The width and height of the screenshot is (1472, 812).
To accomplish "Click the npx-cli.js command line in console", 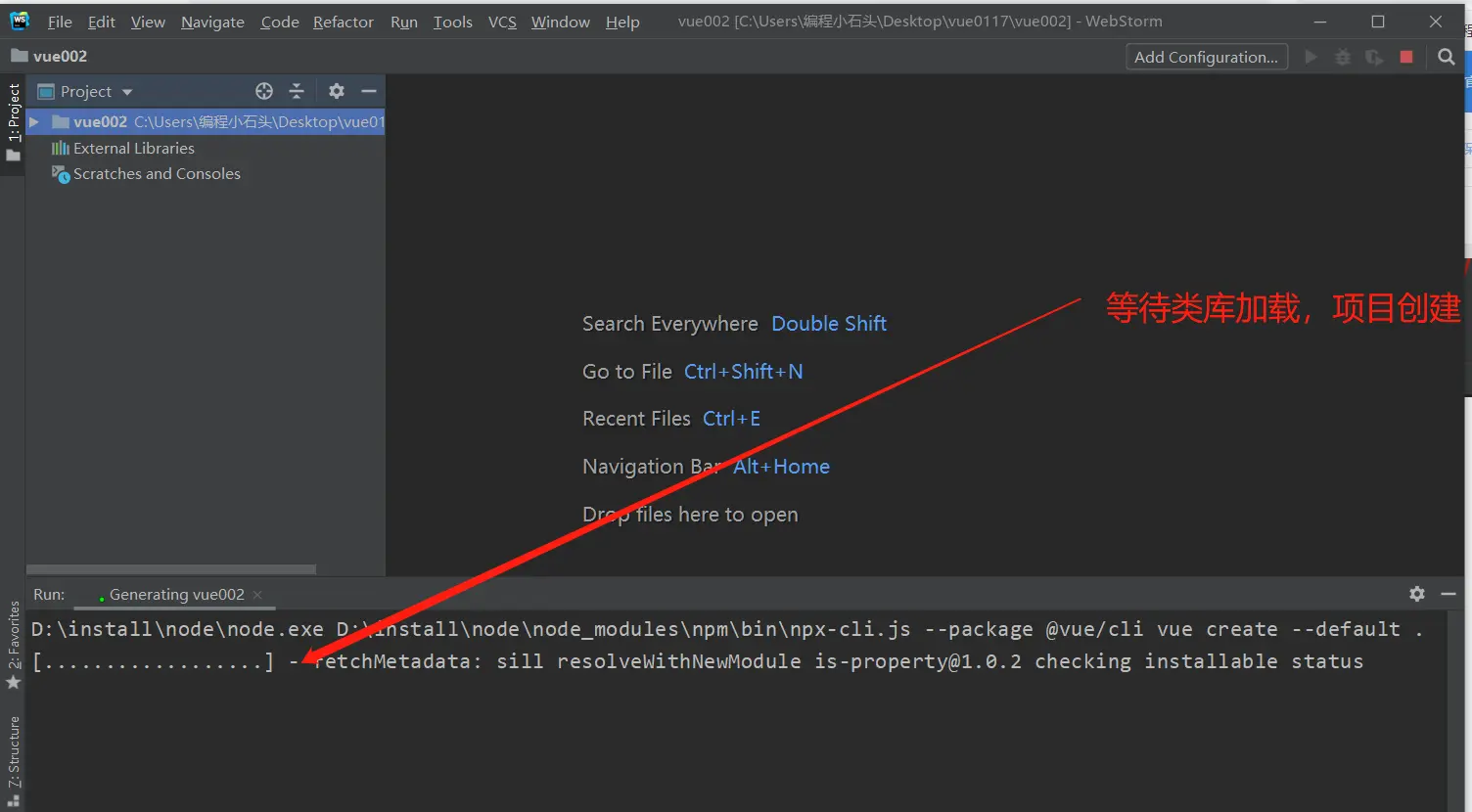I will (x=726, y=629).
